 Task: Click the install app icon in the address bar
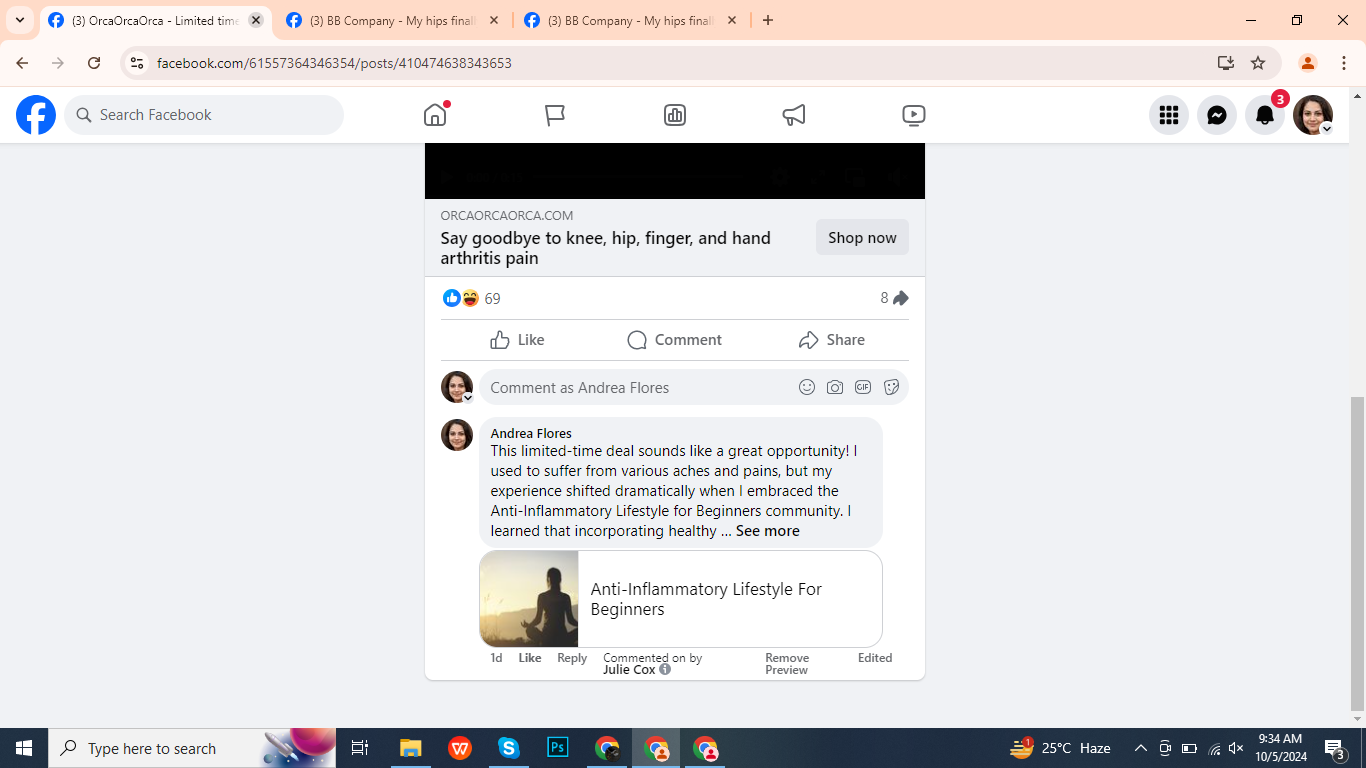tap(1226, 63)
